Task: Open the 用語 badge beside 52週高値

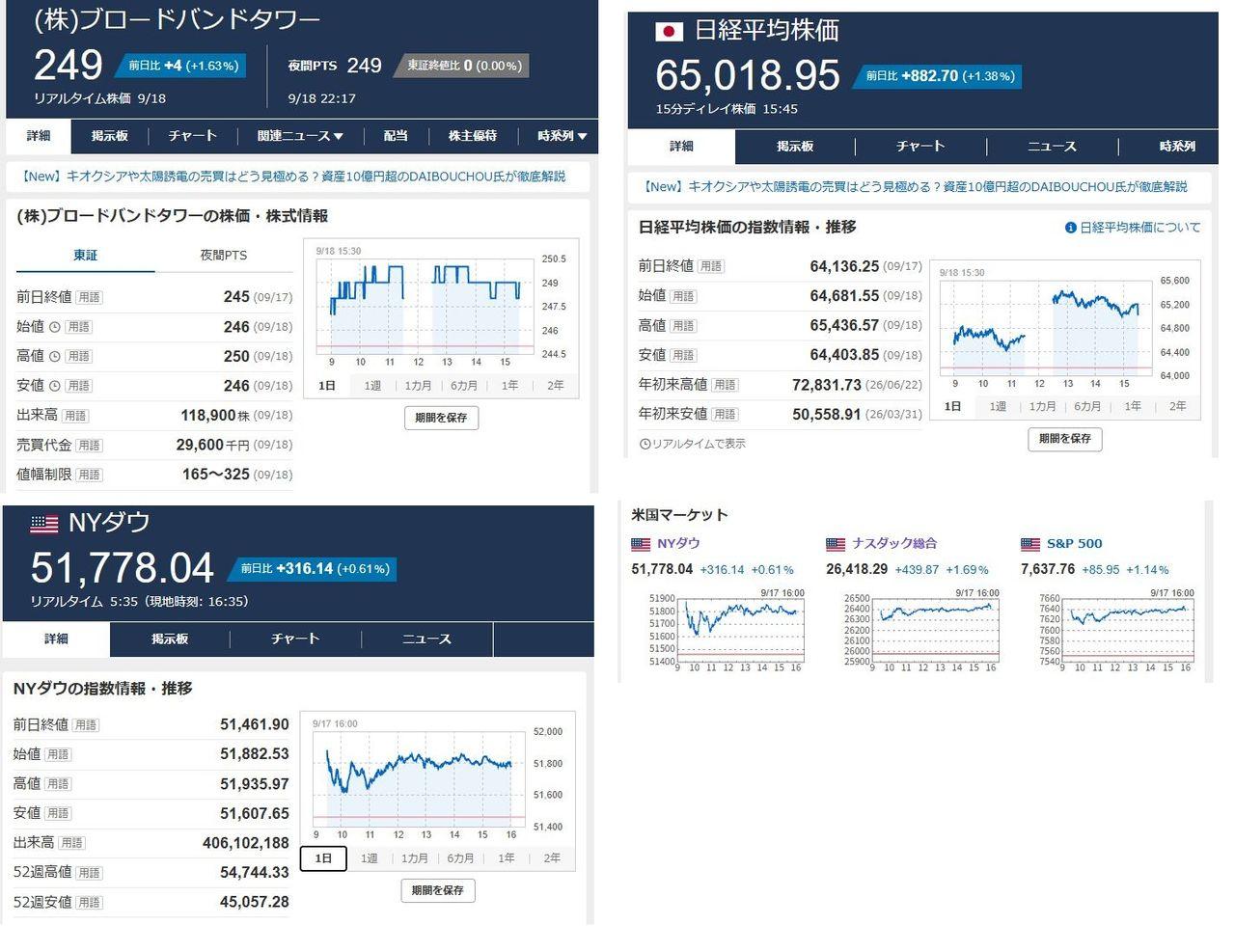Action: pyautogui.click(x=90, y=873)
